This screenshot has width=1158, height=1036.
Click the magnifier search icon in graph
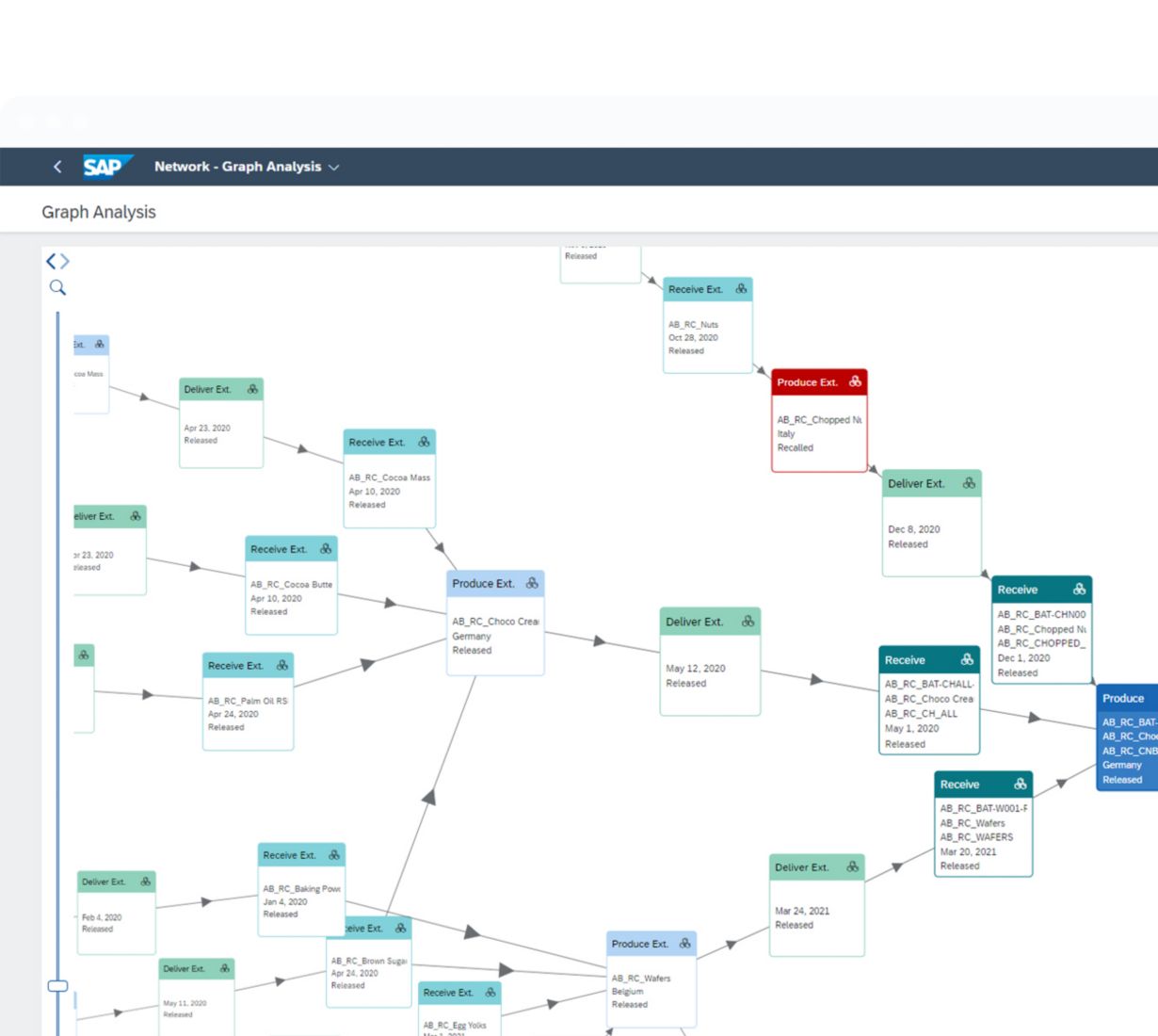point(57,287)
